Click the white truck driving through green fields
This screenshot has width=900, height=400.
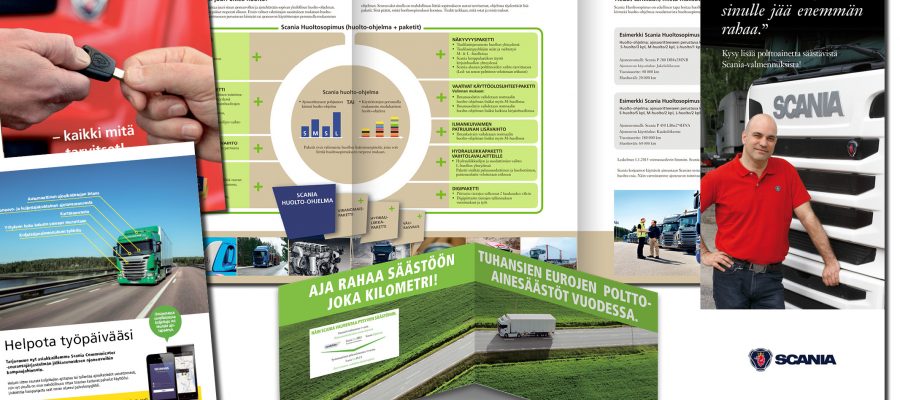[x=526, y=325]
